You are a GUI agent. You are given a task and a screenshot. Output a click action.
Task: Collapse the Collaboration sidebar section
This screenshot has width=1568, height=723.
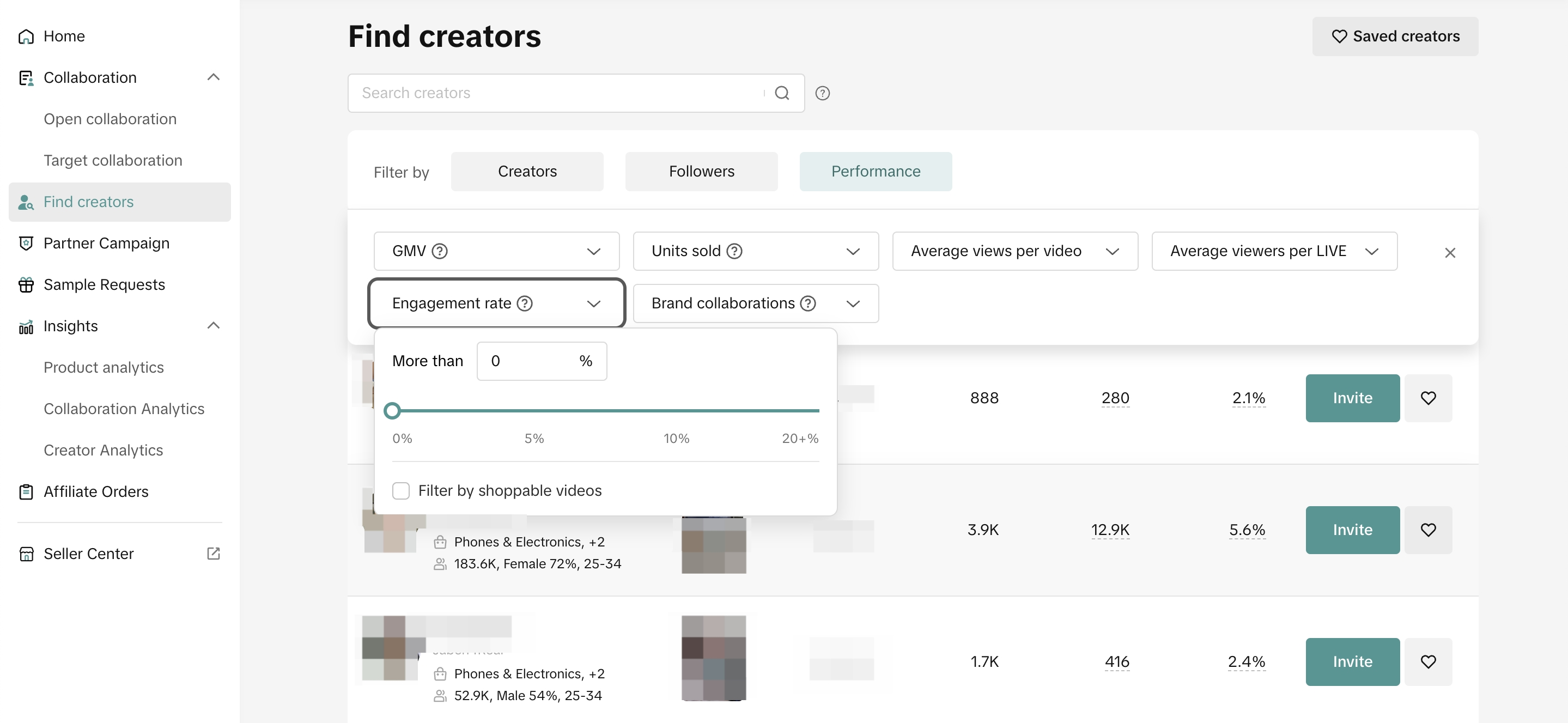213,77
